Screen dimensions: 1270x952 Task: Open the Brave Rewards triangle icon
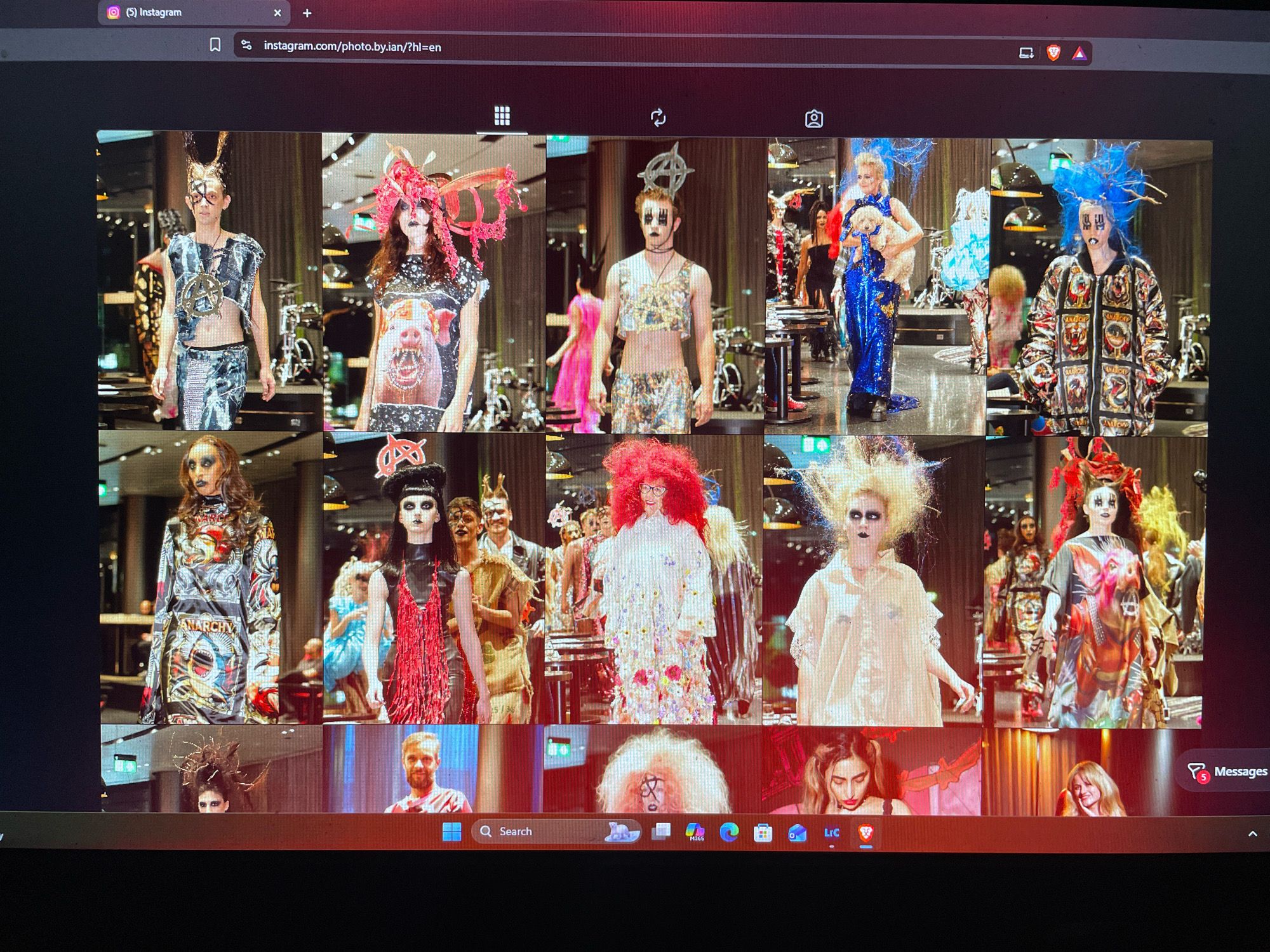[1079, 53]
